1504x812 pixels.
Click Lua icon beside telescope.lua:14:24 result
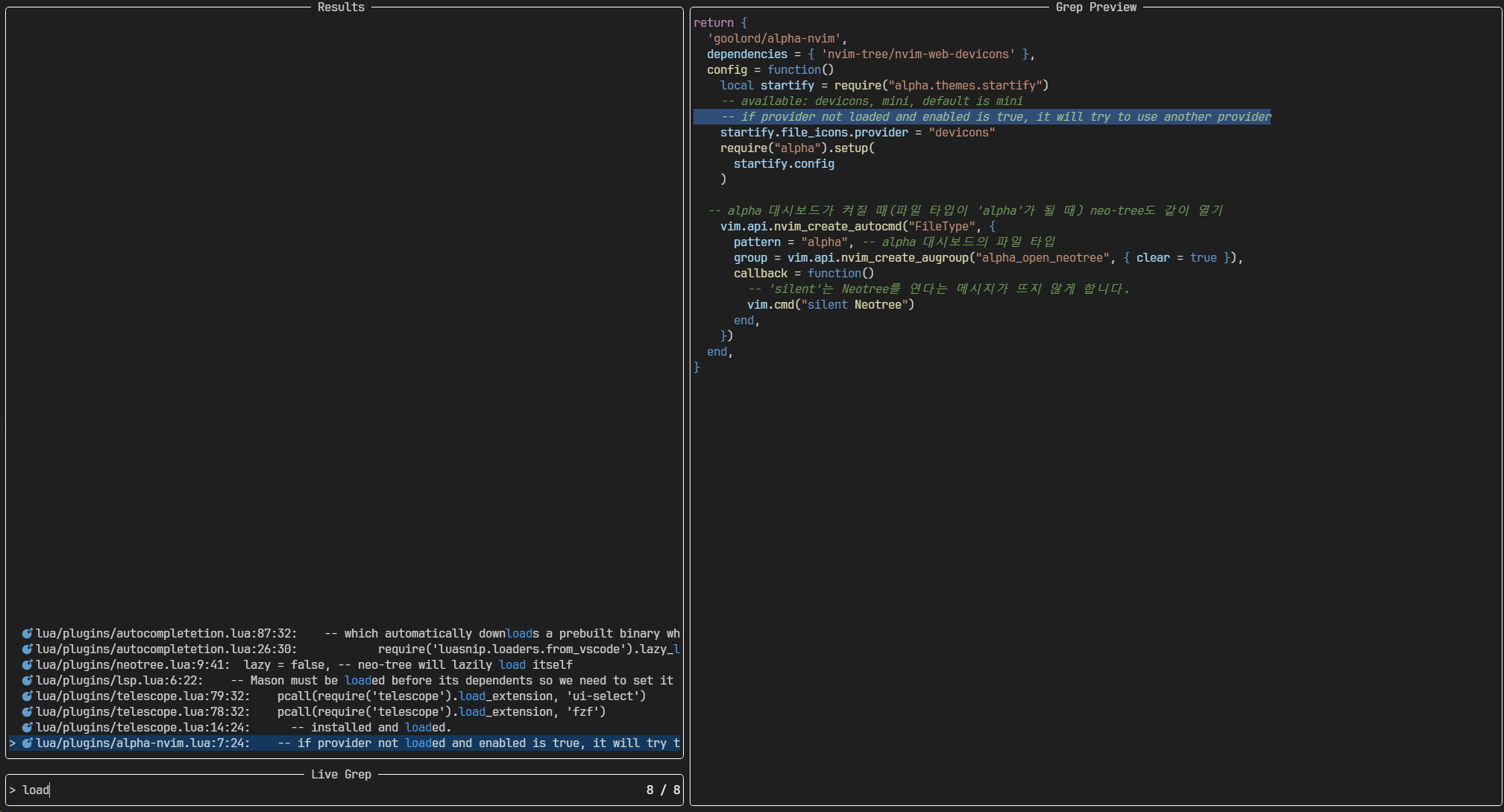coord(28,728)
